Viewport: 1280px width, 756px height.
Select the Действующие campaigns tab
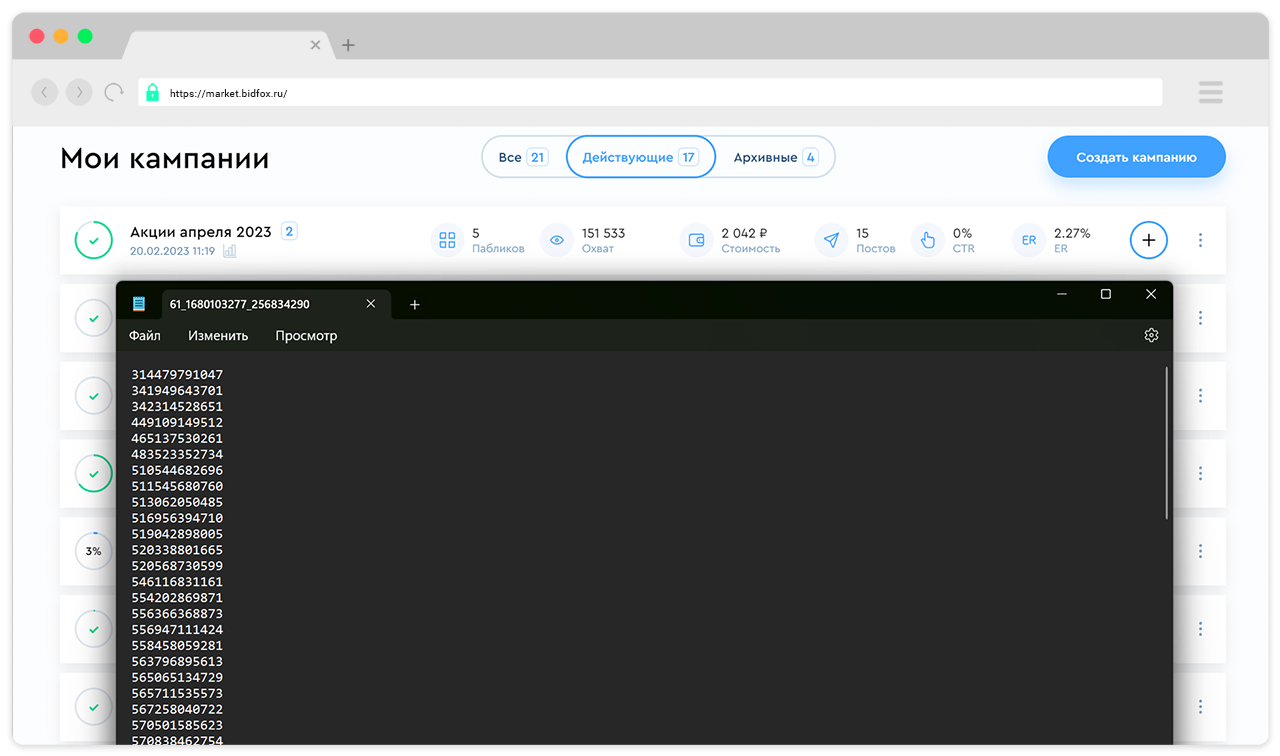point(640,157)
